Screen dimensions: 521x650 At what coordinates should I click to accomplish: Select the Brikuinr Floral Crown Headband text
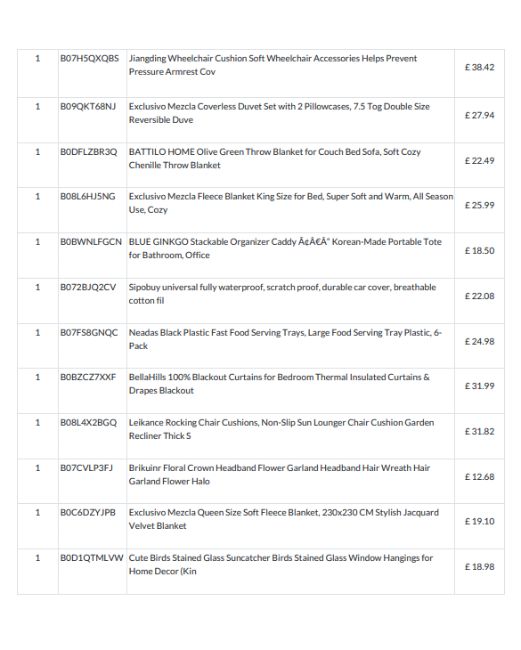[x=279, y=475]
